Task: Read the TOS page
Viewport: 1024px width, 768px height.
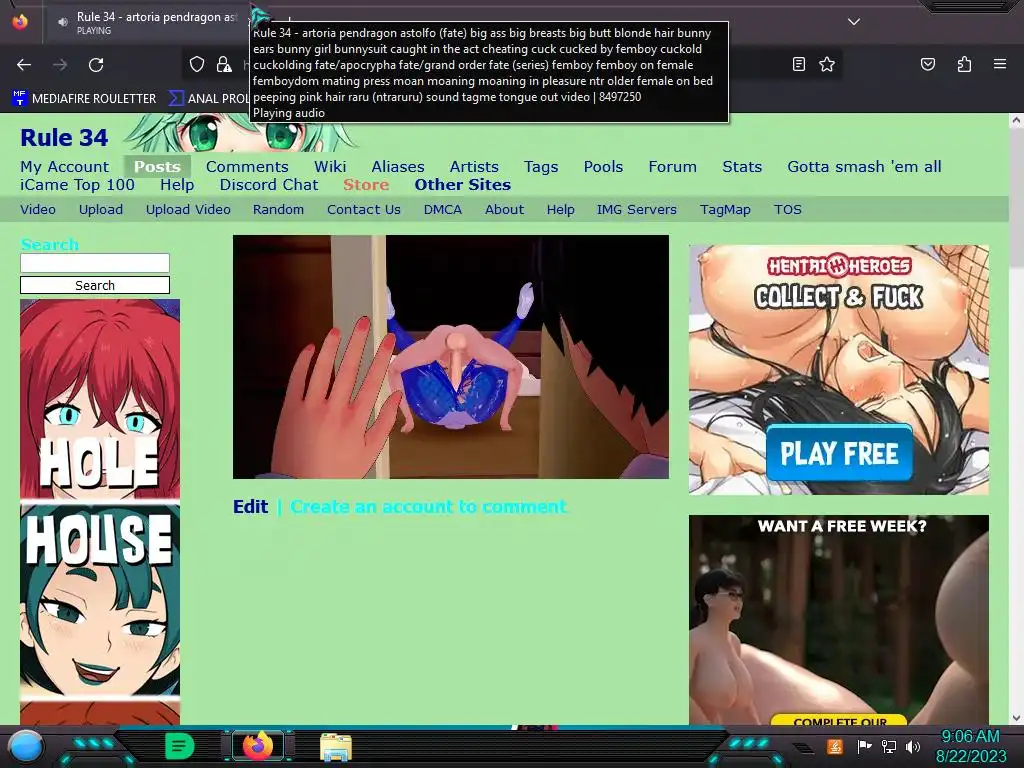Action: (787, 209)
